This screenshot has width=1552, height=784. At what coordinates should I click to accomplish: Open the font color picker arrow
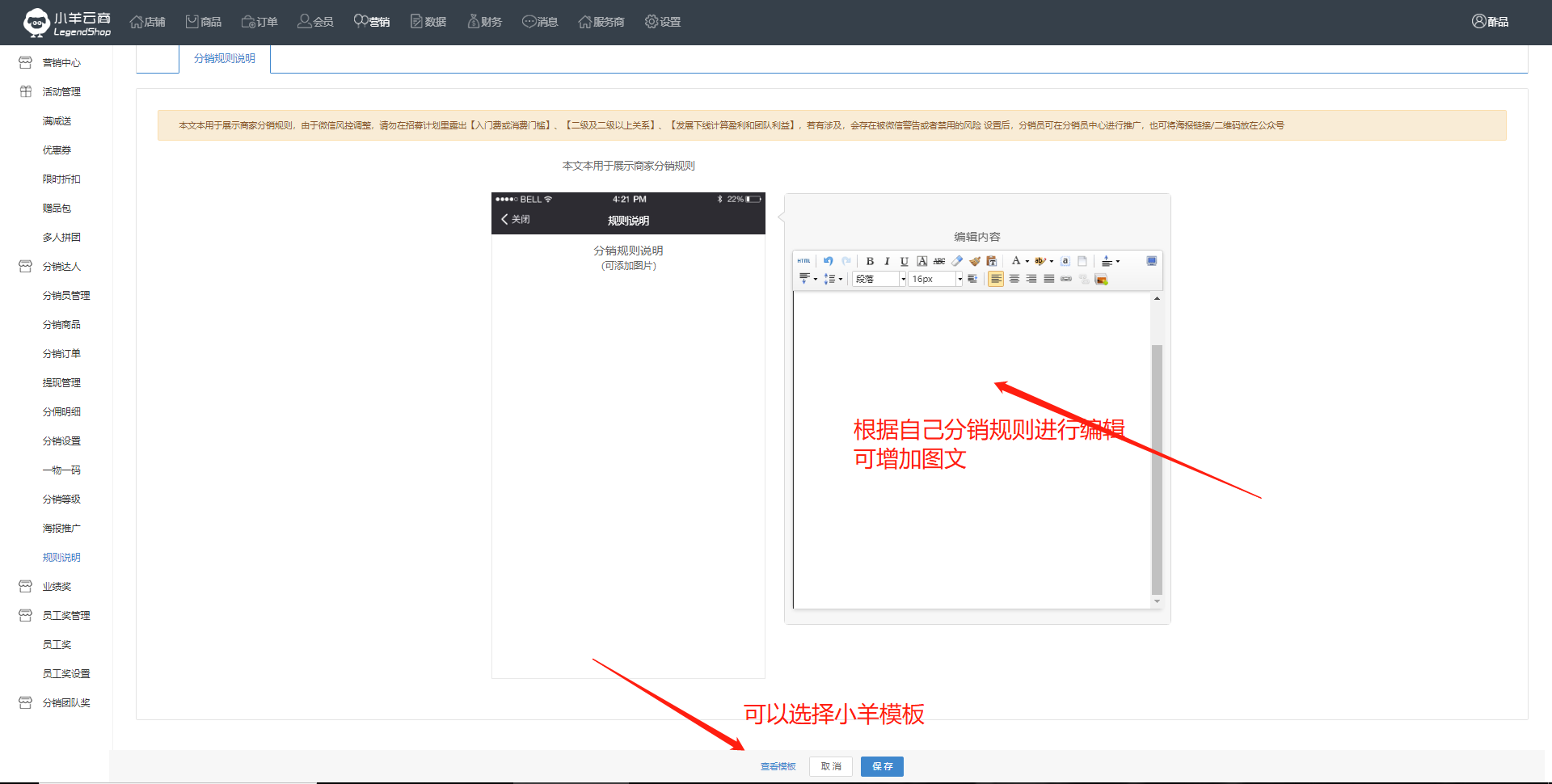click(x=1027, y=261)
